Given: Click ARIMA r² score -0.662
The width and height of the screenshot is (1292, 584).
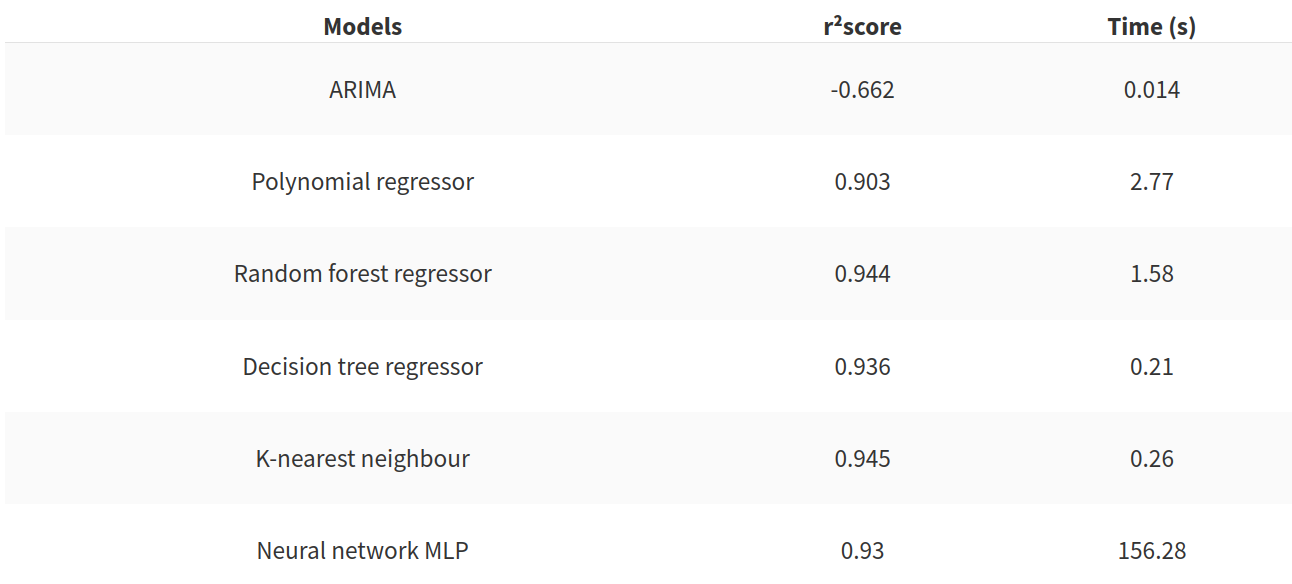Looking at the screenshot, I should (x=862, y=90).
